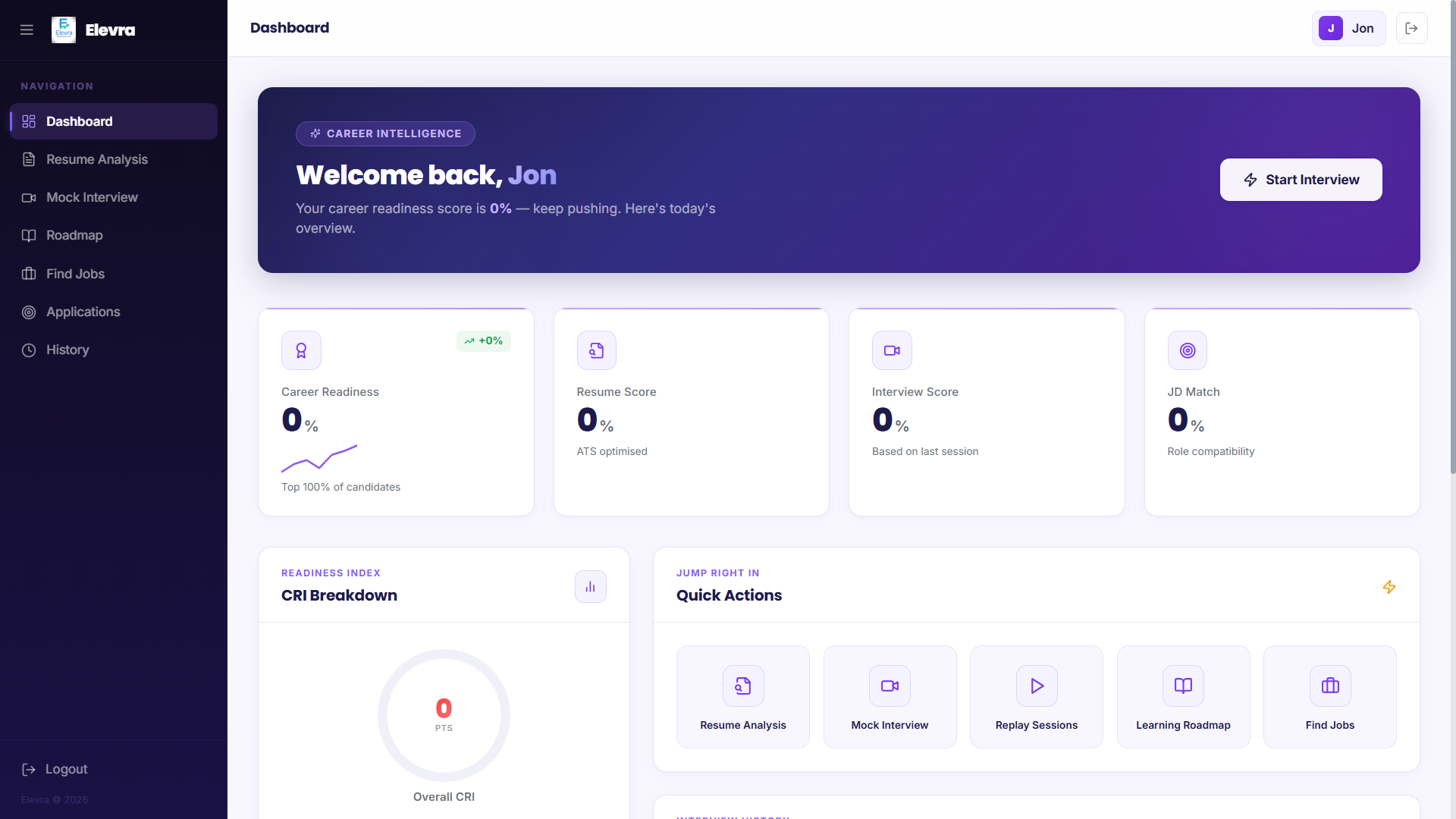Screen dimensions: 1456x819
Task: Navigate to Applications in sidebar
Action: [x=114, y=312]
